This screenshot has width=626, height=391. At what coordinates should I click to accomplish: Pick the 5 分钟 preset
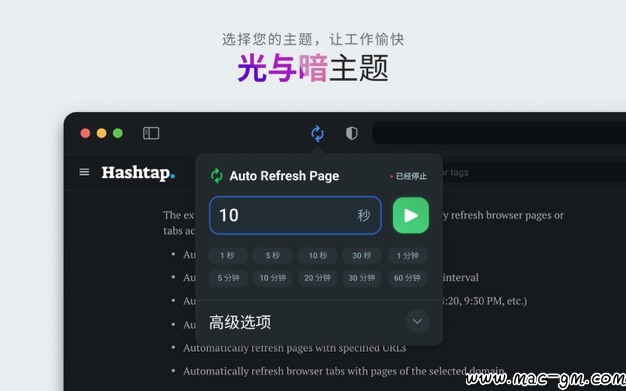[x=228, y=278]
